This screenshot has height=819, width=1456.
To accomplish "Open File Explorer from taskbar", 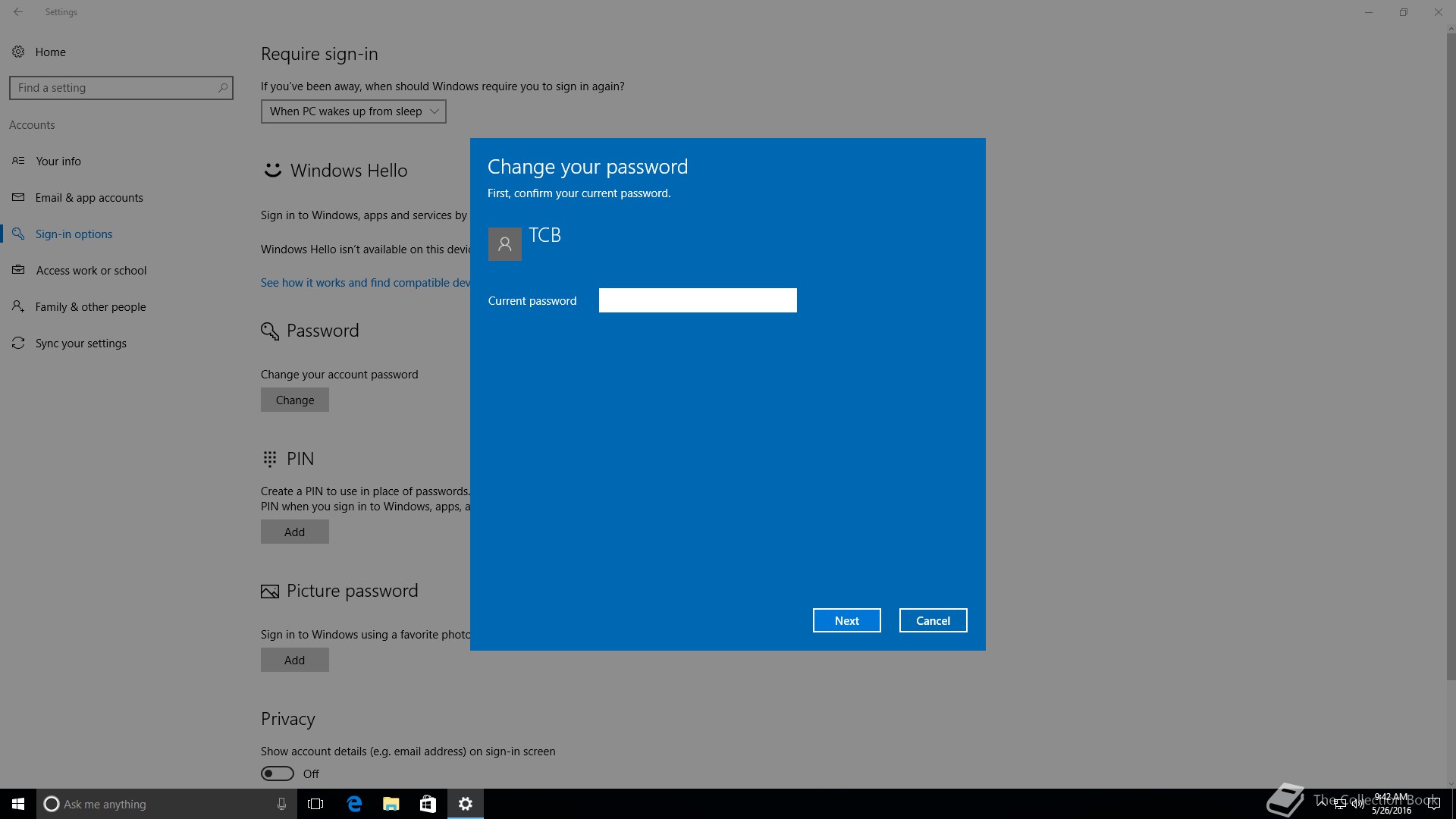I will click(x=391, y=804).
